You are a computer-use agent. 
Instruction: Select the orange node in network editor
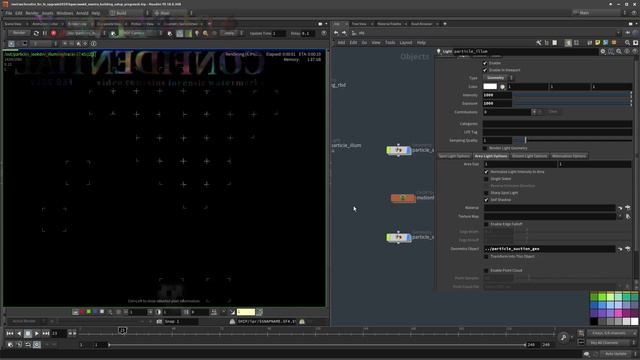[403, 198]
